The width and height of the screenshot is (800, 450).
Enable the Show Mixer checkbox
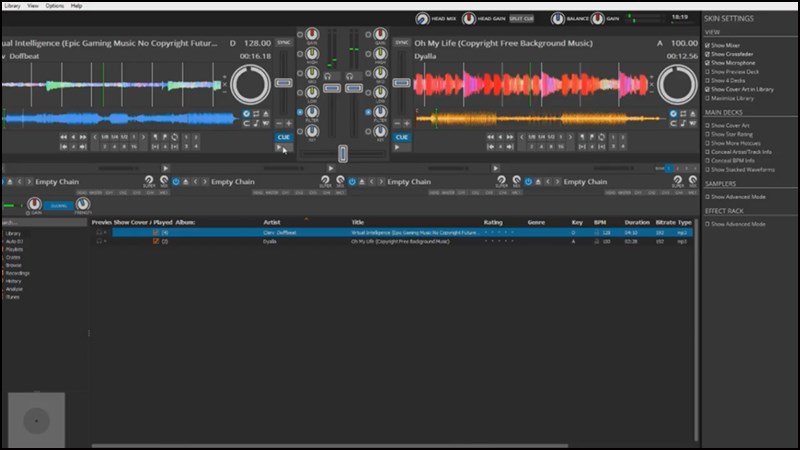[x=708, y=45]
